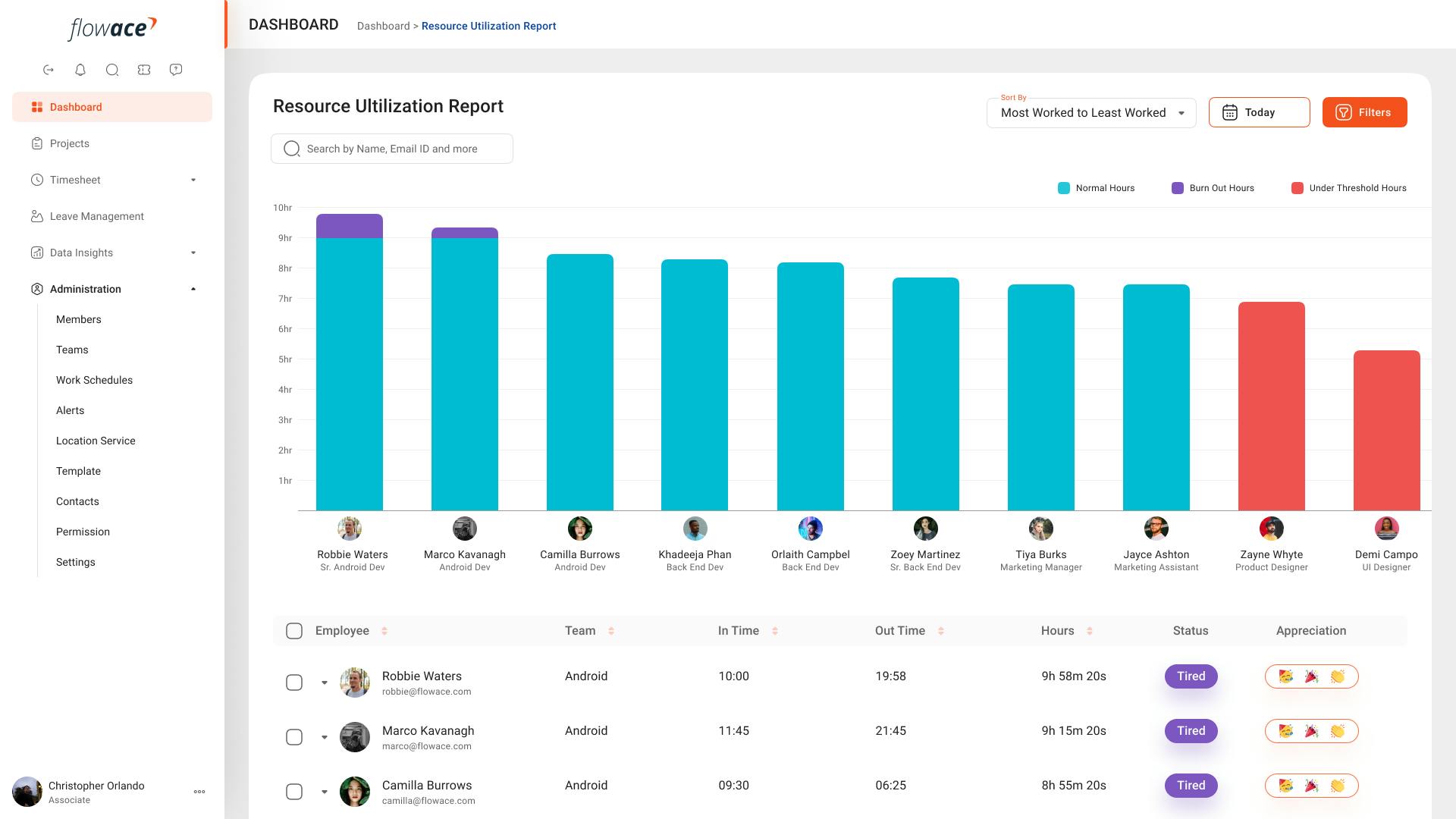Image resolution: width=1456 pixels, height=819 pixels.
Task: Click the Burn Out Hours purple legend swatch
Action: pyautogui.click(x=1177, y=188)
